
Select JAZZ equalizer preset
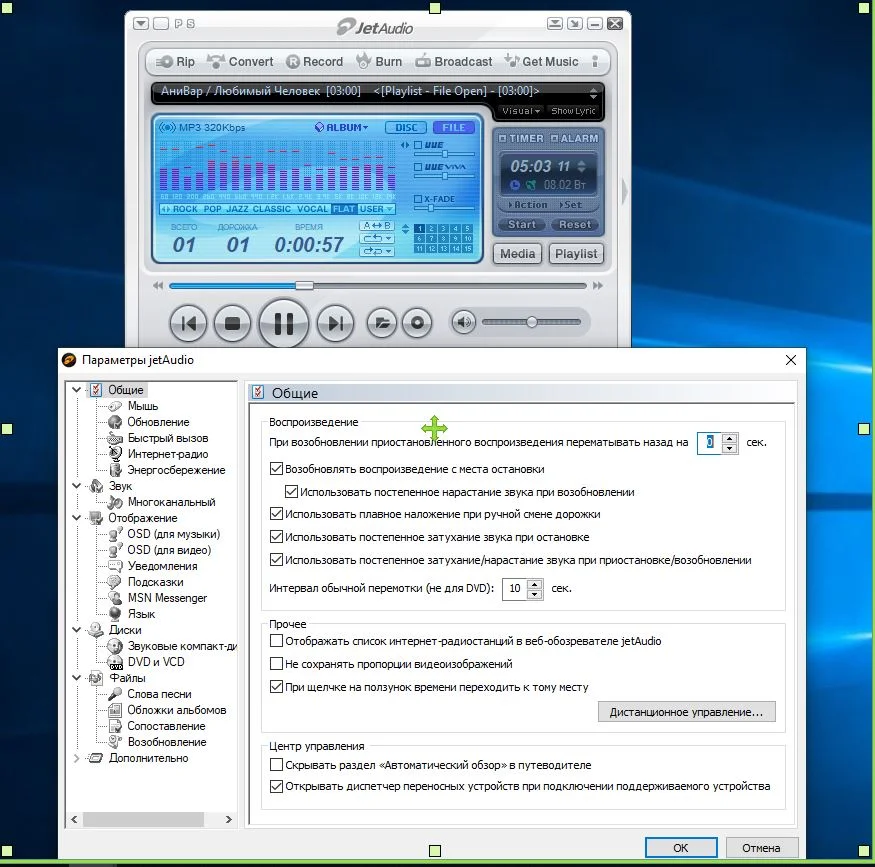coord(237,209)
